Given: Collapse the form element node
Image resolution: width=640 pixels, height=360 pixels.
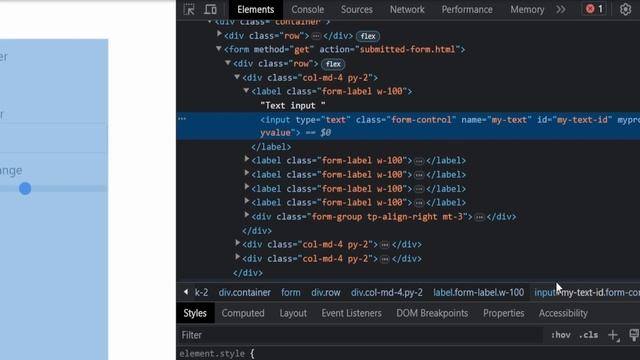Looking at the screenshot, I should 219,49.
